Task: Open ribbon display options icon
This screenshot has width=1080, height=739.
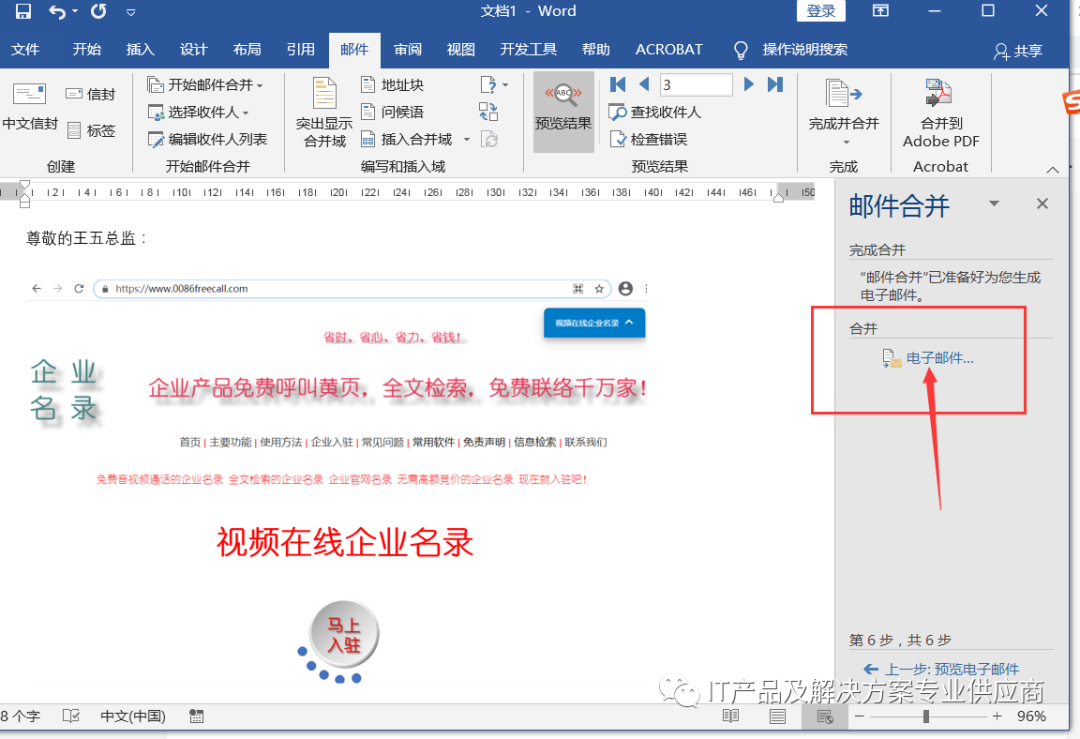Action: tap(880, 11)
